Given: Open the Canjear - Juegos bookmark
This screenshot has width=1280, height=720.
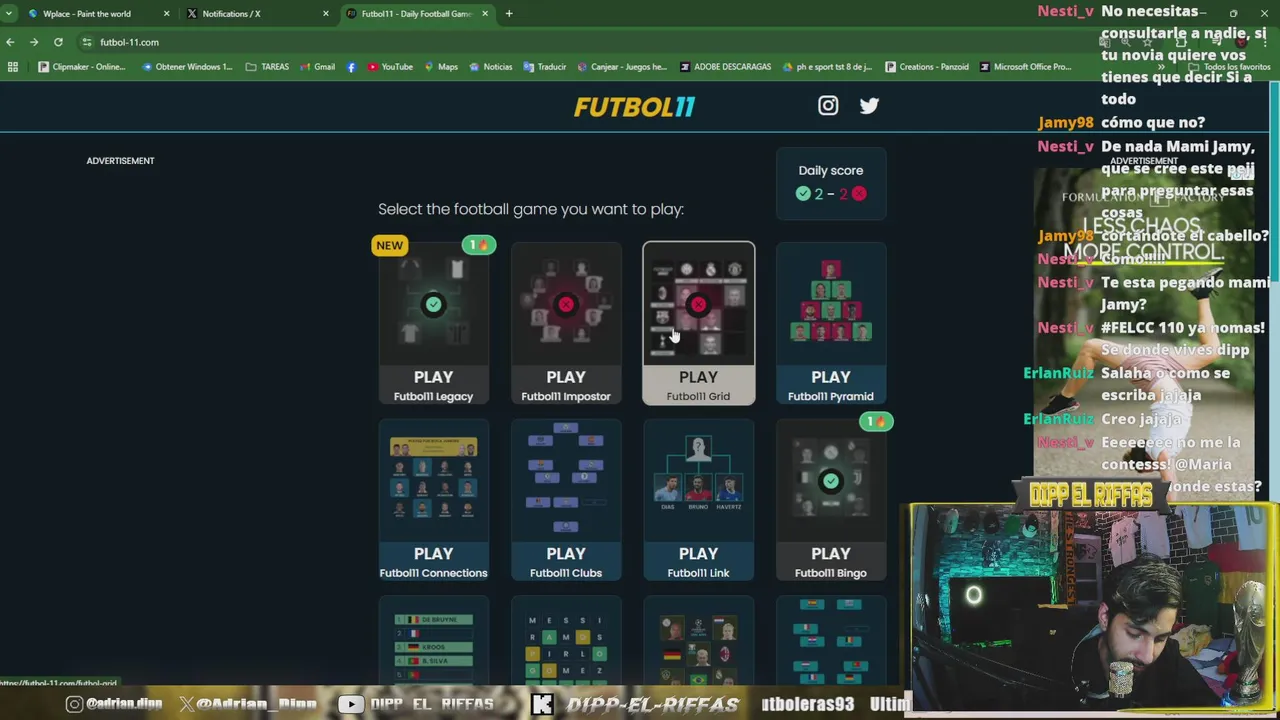Looking at the screenshot, I should point(621,67).
